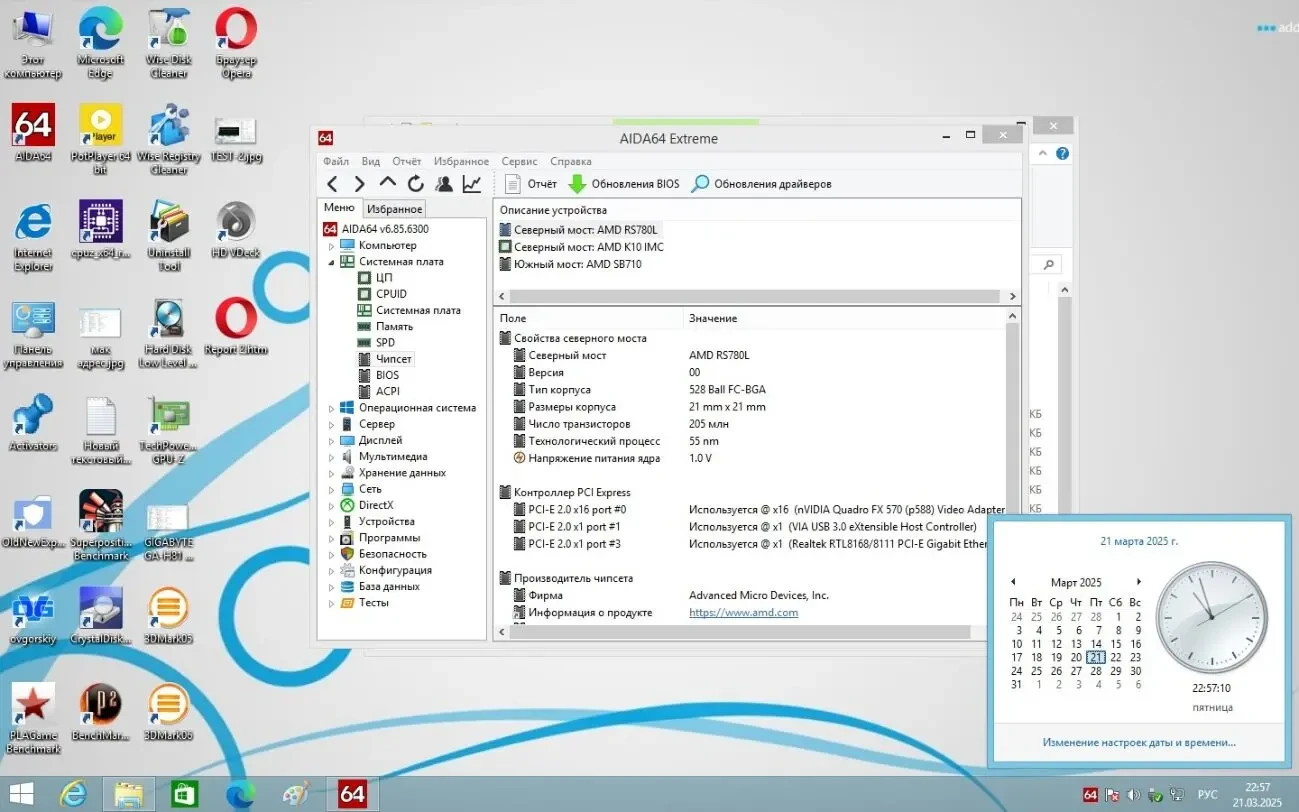Screen dimensions: 1299x812
Task: Click next month arrow in calendar
Action: 1138,582
